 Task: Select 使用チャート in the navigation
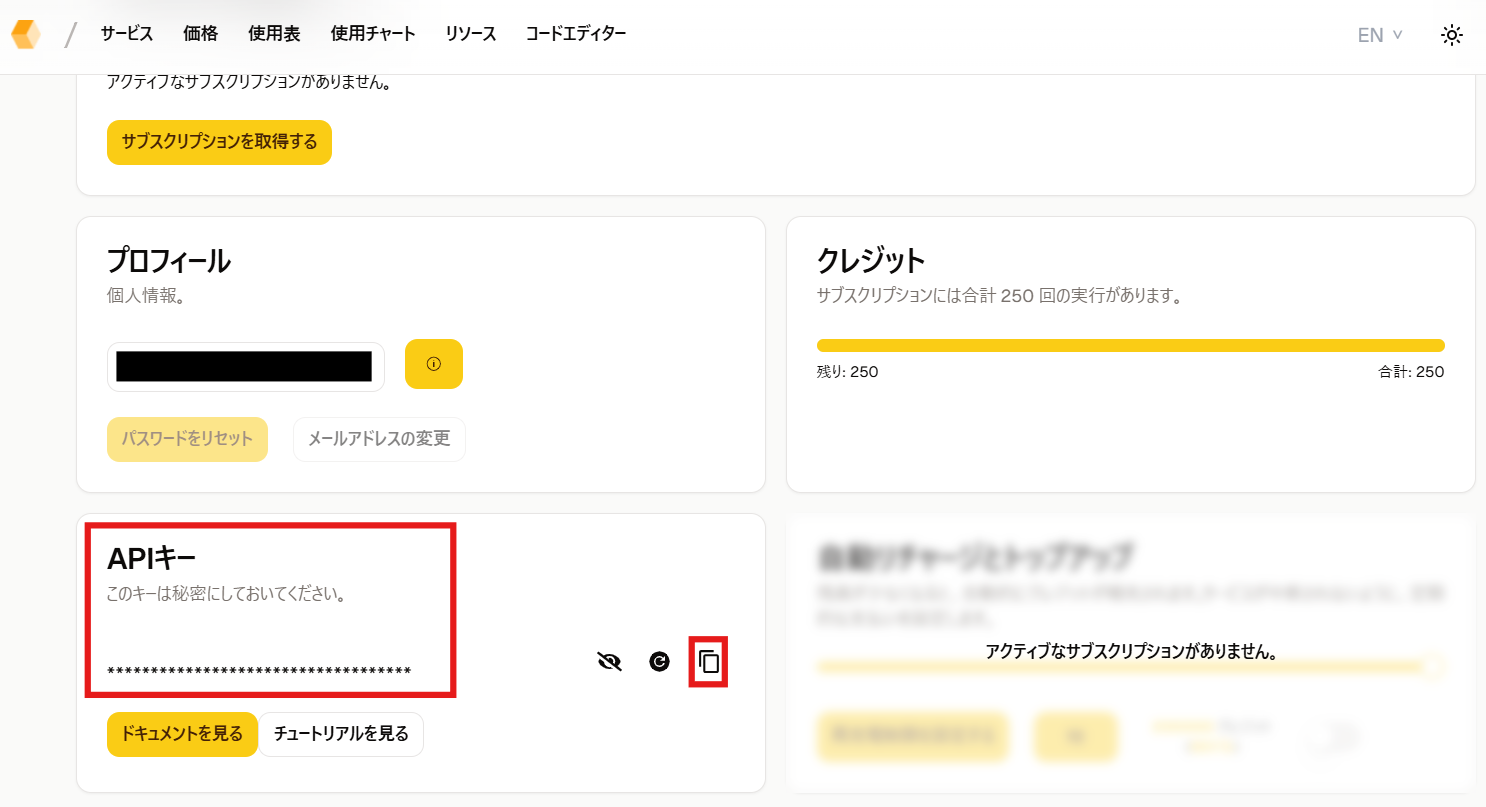[x=373, y=34]
